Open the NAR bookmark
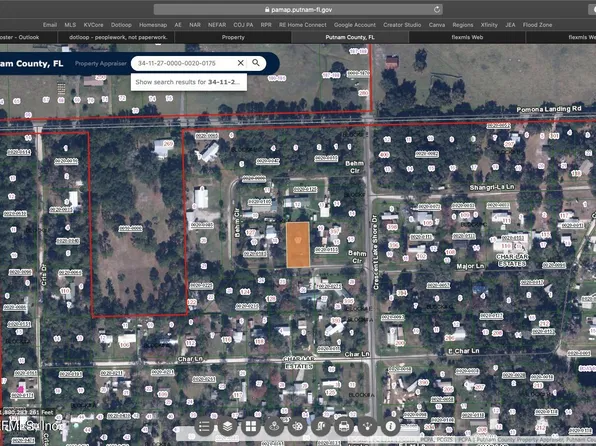The width and height of the screenshot is (596, 446). 195,25
